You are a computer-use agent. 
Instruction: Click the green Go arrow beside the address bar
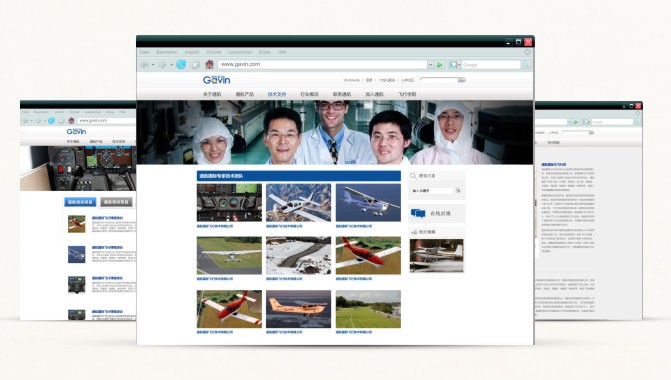[x=440, y=65]
